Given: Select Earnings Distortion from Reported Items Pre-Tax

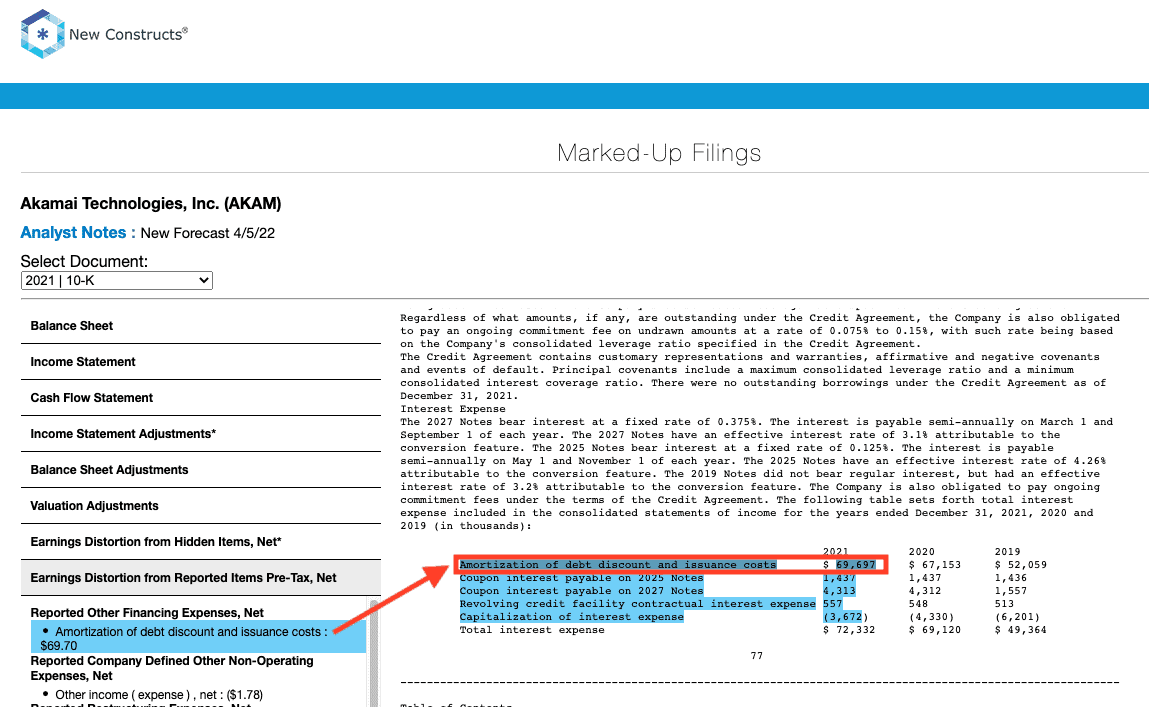Looking at the screenshot, I should click(201, 578).
